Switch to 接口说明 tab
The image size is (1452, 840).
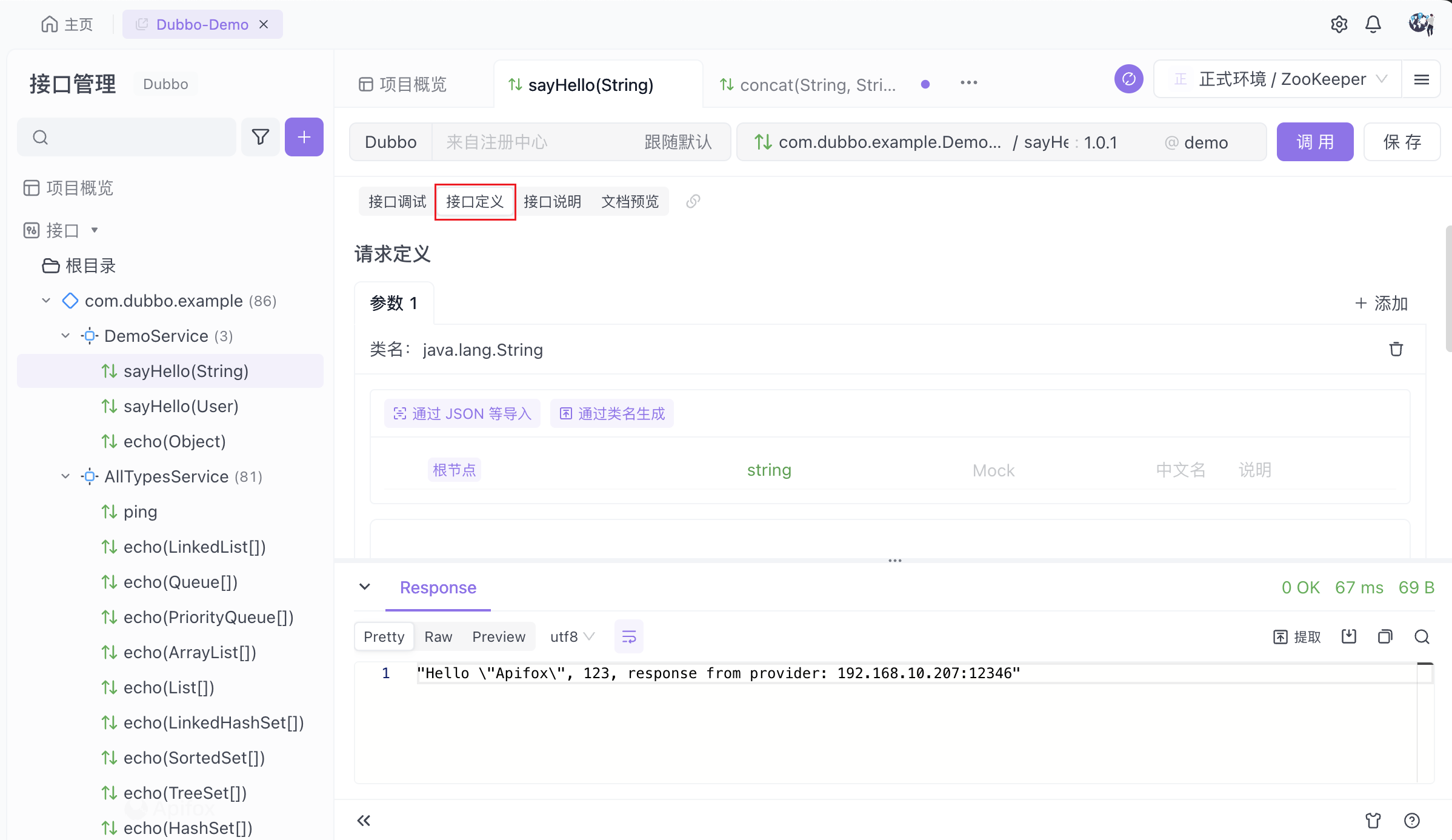(x=552, y=201)
